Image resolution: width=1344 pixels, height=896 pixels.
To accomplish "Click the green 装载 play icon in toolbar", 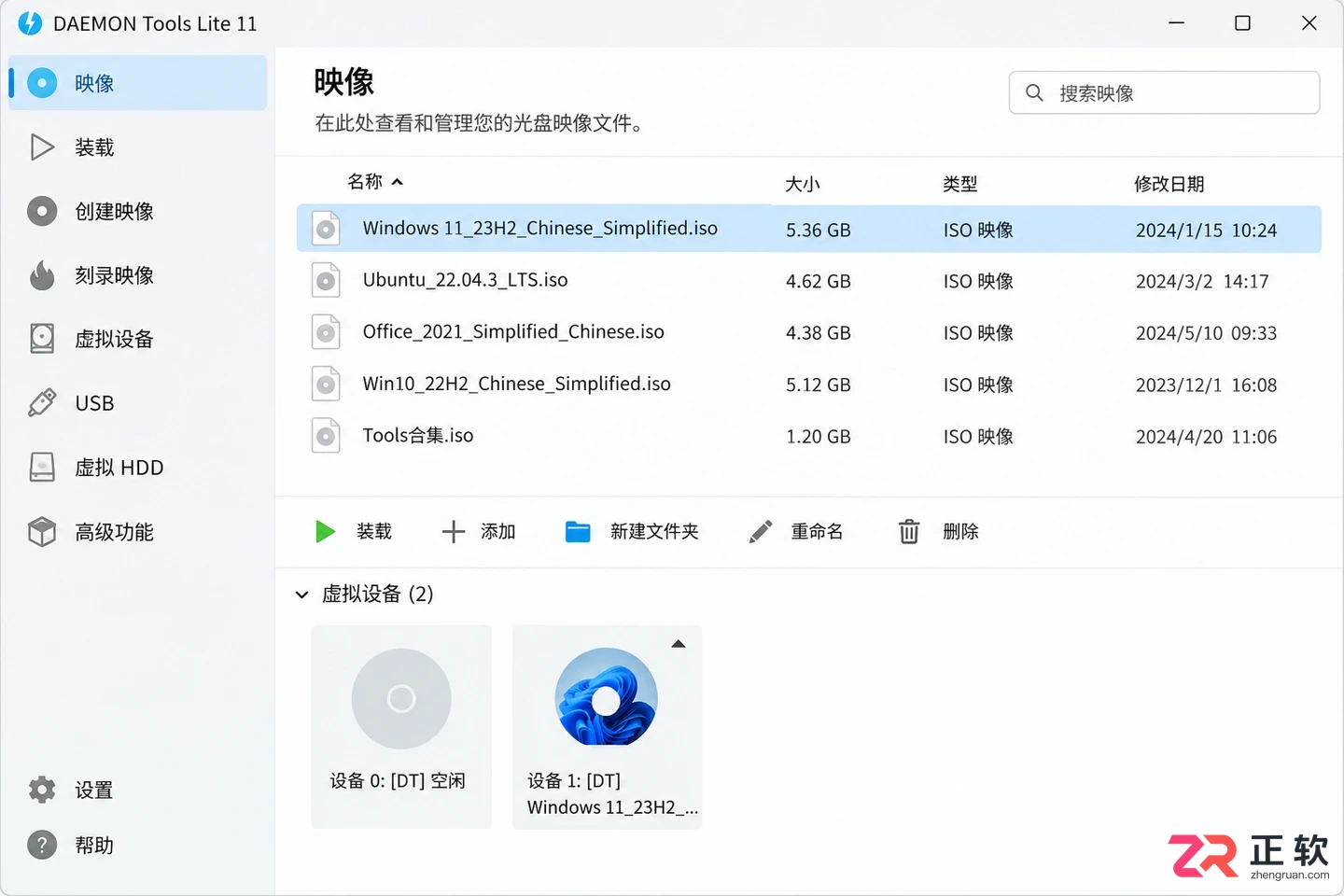I will [325, 532].
